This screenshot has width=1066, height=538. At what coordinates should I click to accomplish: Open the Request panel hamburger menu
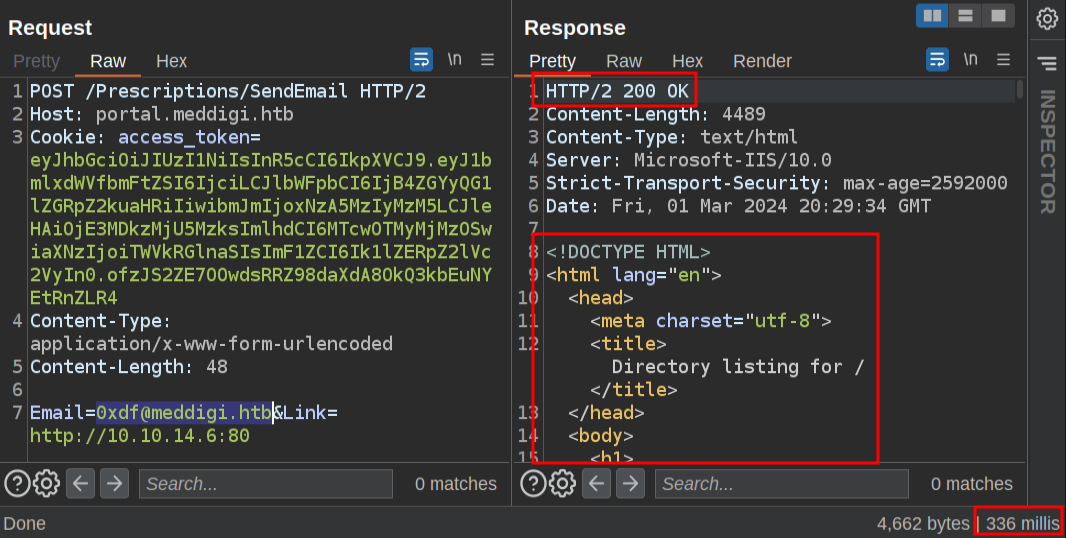[x=488, y=60]
